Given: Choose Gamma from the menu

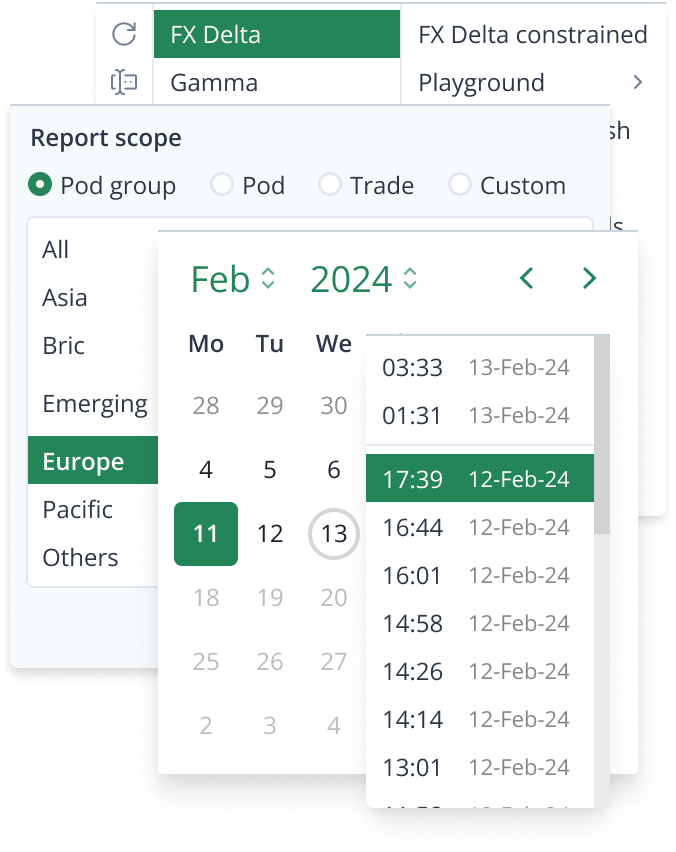Looking at the screenshot, I should tap(214, 82).
